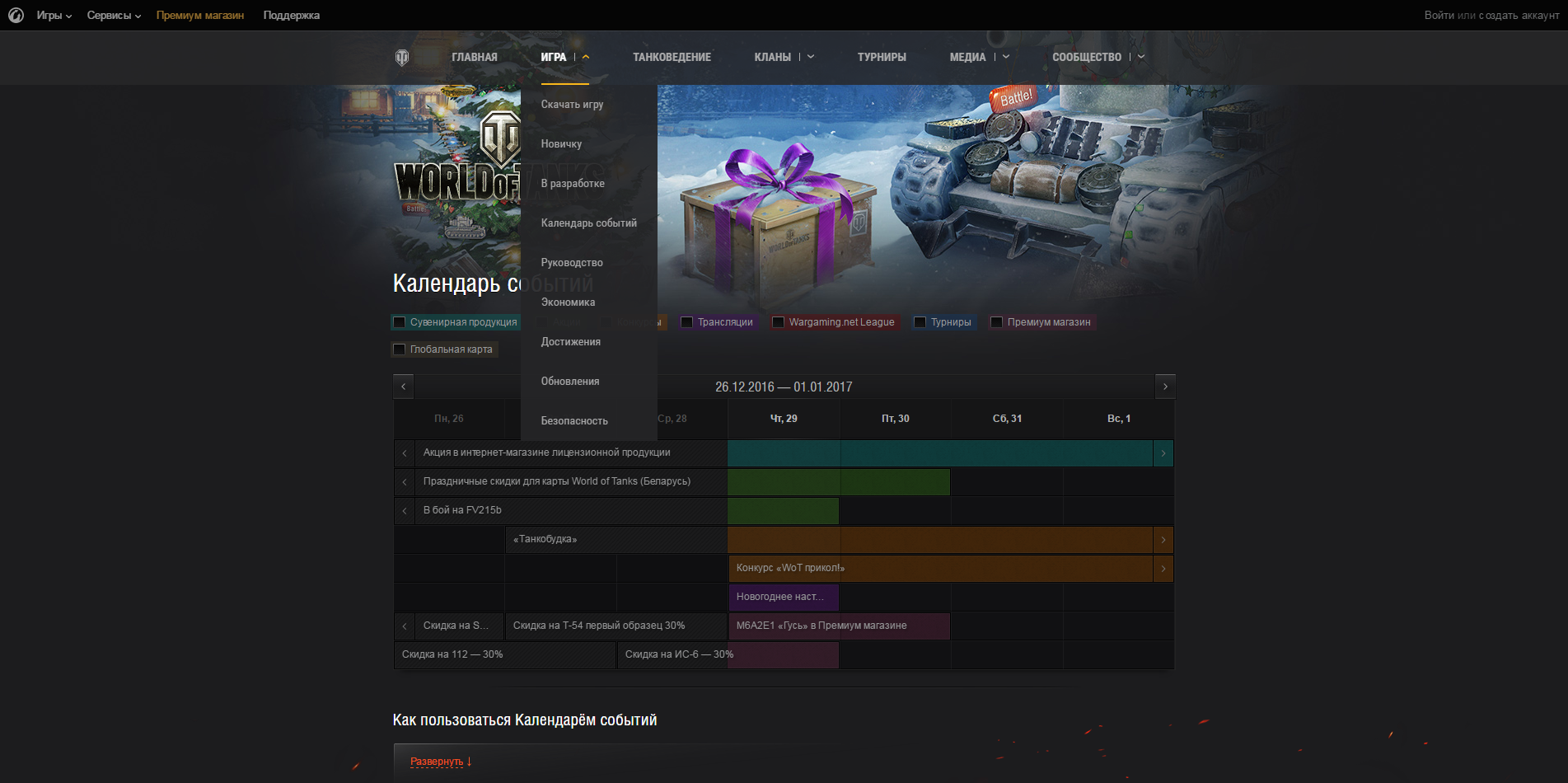This screenshot has width=1568, height=783.
Task: Click the World of Tanks shield icon
Action: 402,57
